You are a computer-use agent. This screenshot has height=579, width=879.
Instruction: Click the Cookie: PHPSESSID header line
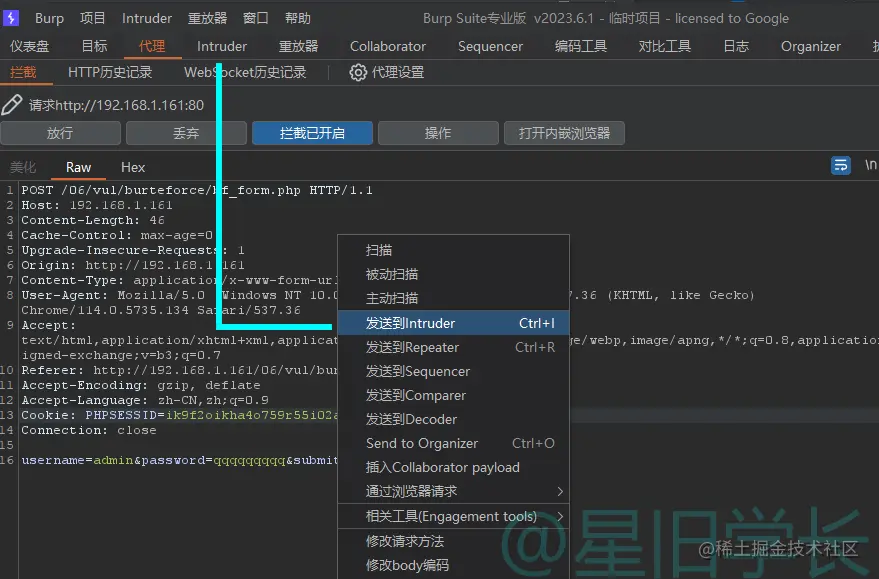click(179, 415)
